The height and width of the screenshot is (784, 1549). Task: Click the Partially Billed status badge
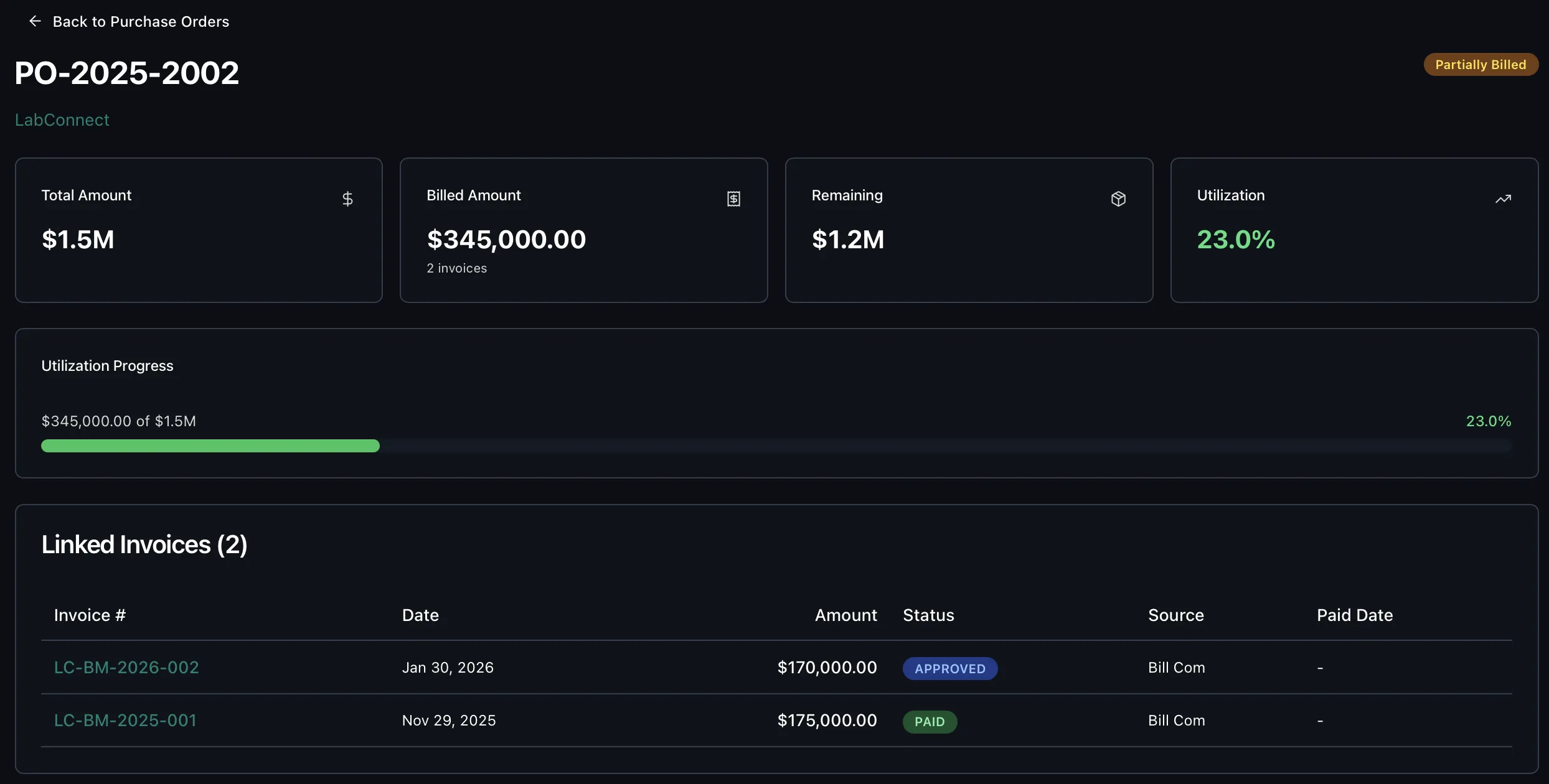[x=1481, y=64]
